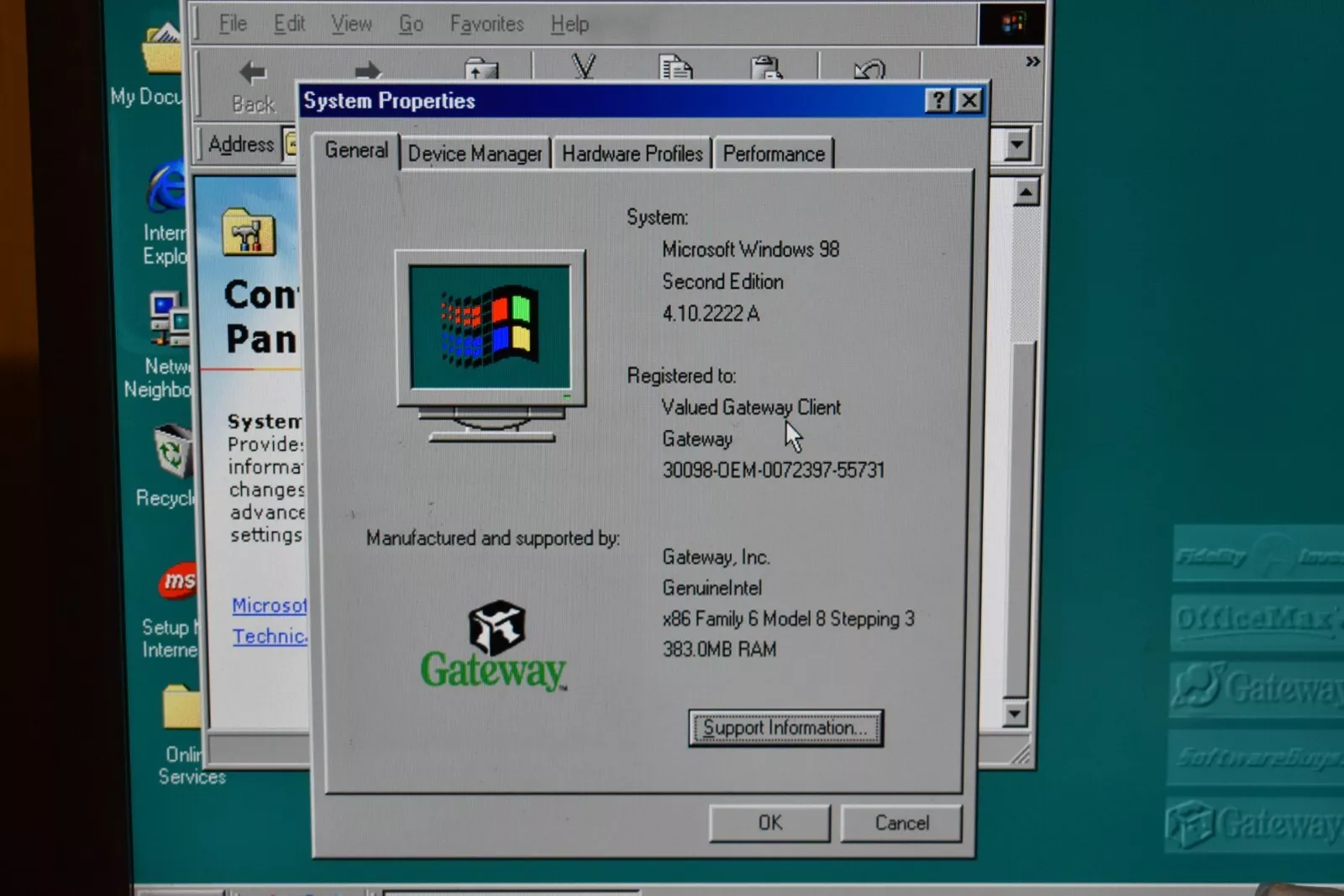The width and height of the screenshot is (1344, 896).
Task: Switch to the Device Manager tab
Action: click(x=475, y=154)
